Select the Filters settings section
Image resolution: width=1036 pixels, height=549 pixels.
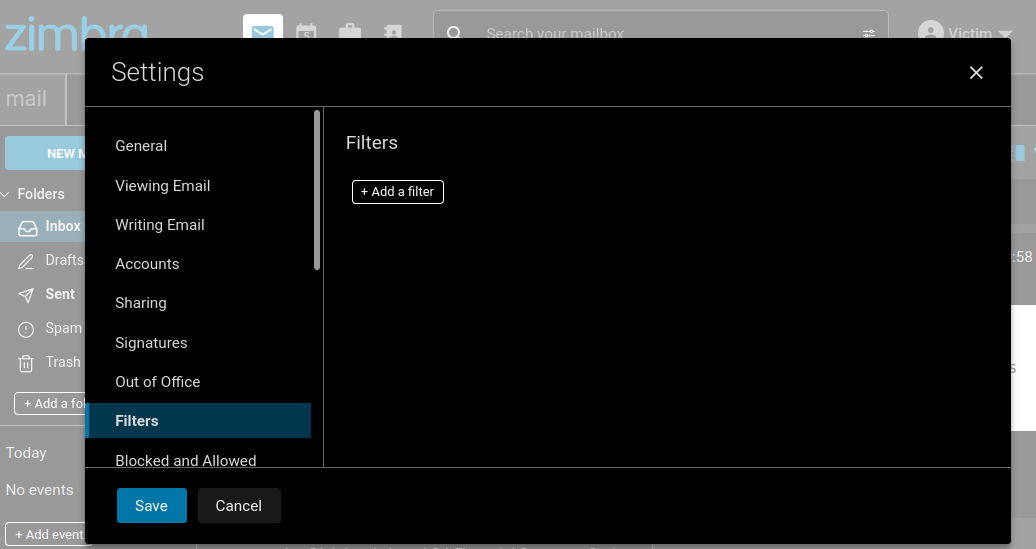coord(198,420)
